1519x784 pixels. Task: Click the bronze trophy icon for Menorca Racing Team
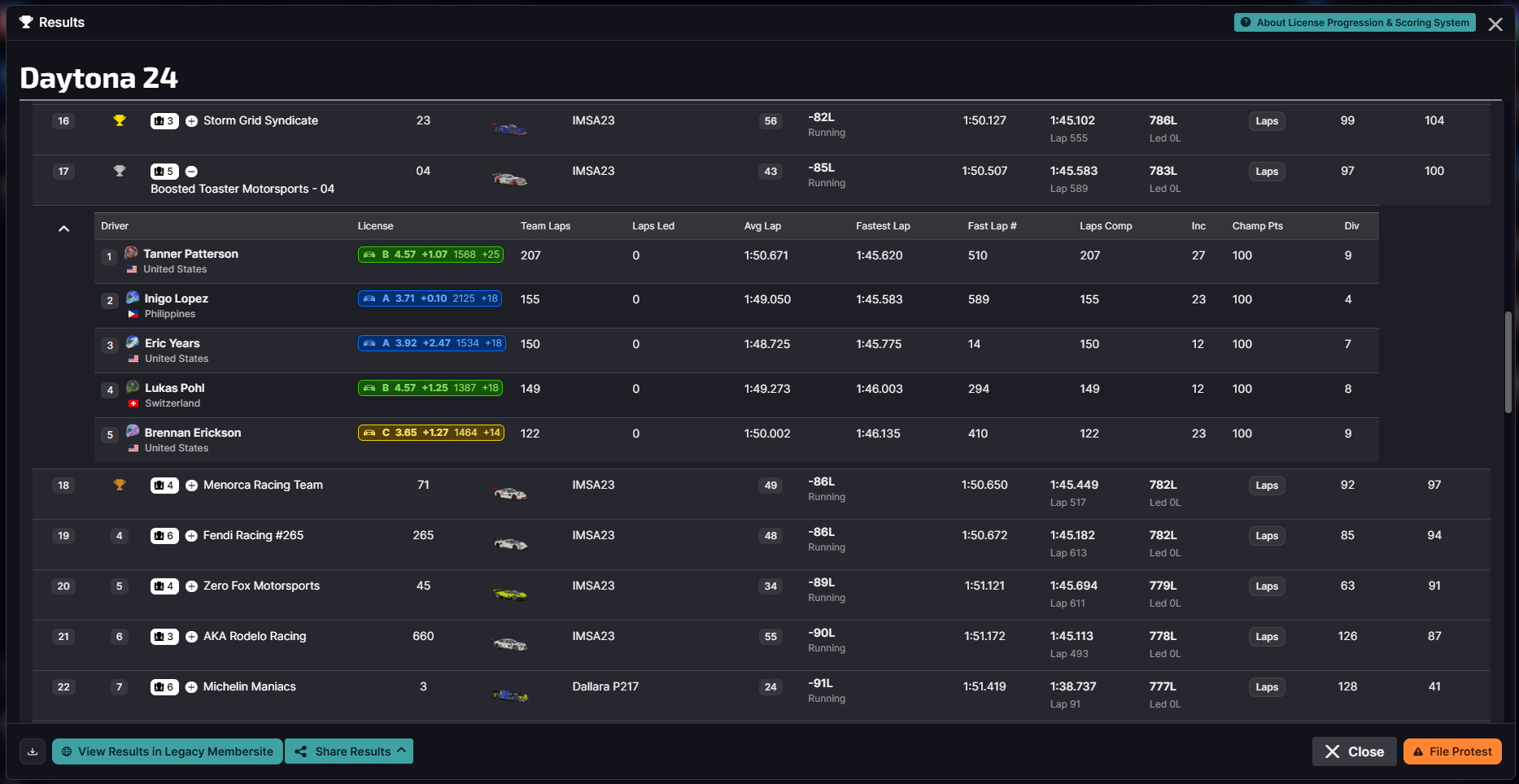(x=120, y=486)
